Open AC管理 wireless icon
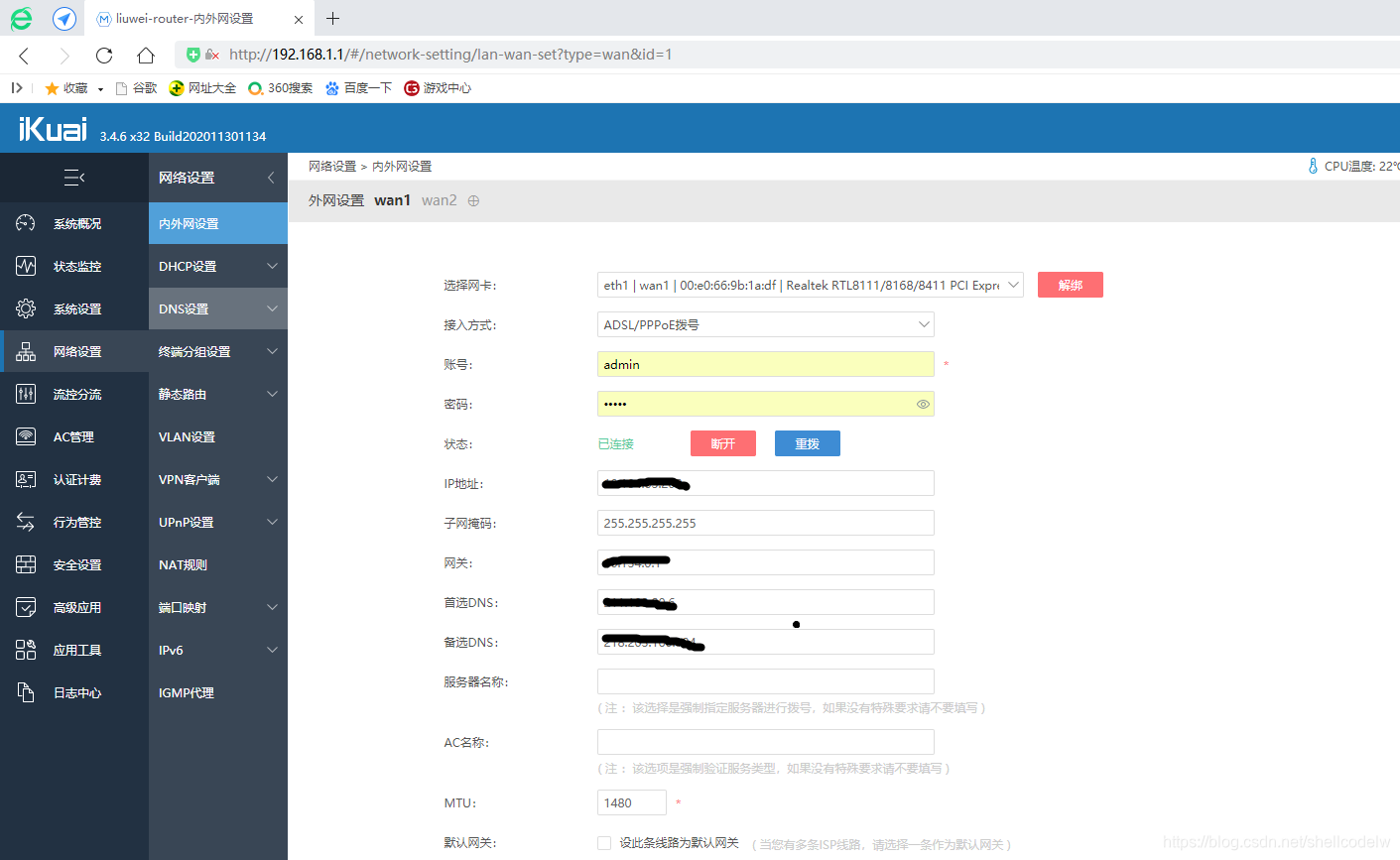1400x860 pixels. 26,436
